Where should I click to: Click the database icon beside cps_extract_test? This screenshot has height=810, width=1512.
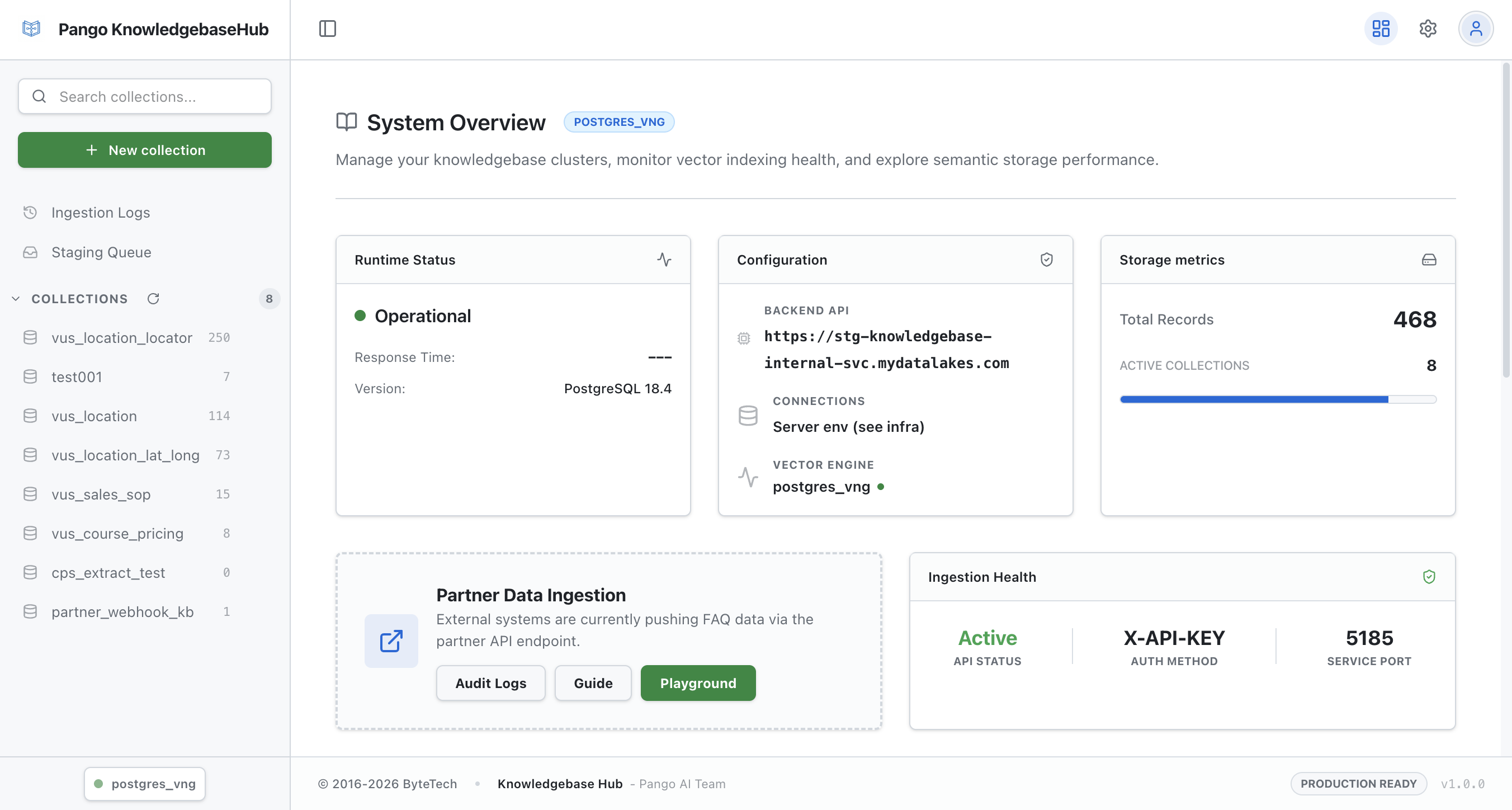click(30, 572)
